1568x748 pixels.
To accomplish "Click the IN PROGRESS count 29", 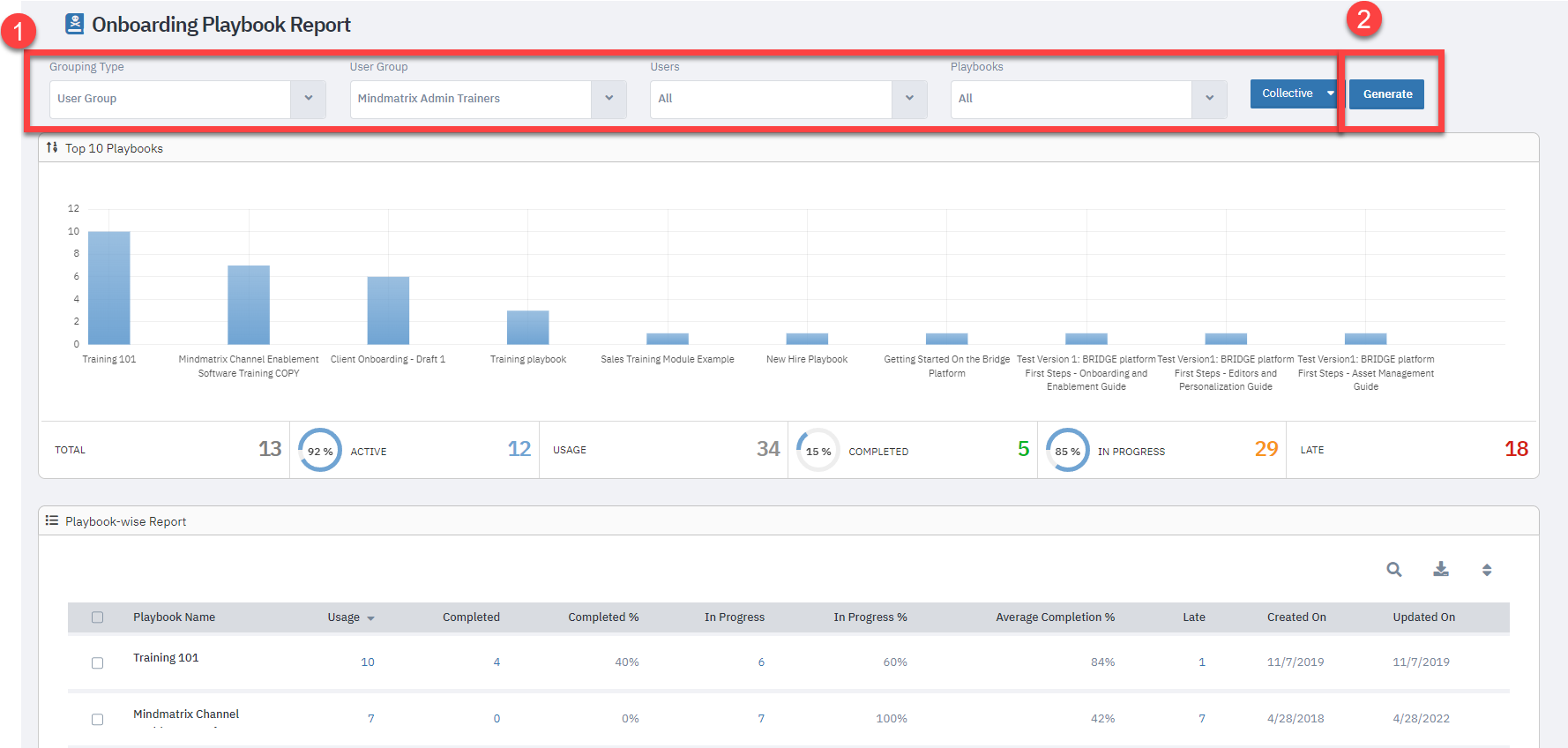I will (1266, 449).
